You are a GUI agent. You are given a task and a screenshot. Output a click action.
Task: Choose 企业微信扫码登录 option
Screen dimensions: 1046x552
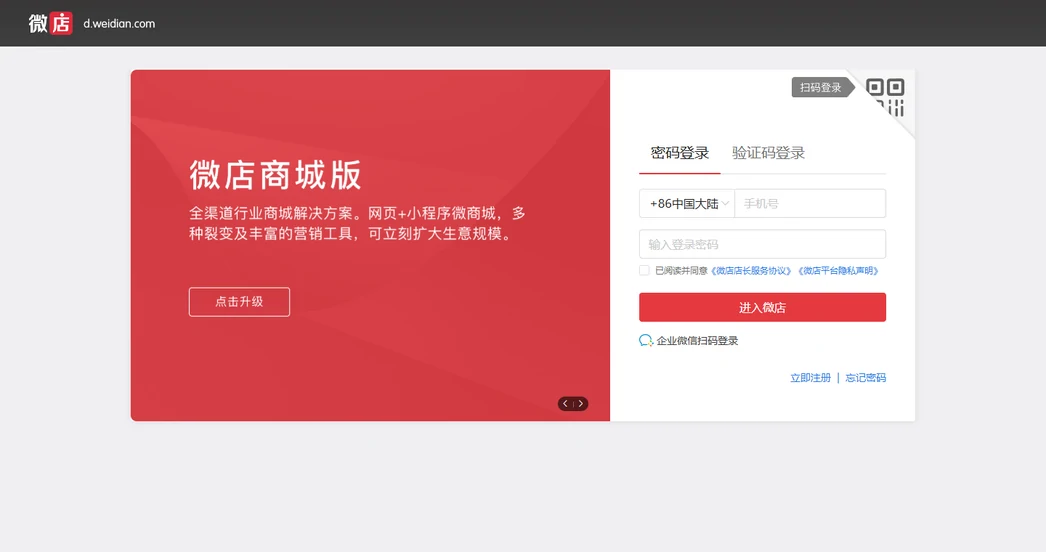[x=697, y=340]
